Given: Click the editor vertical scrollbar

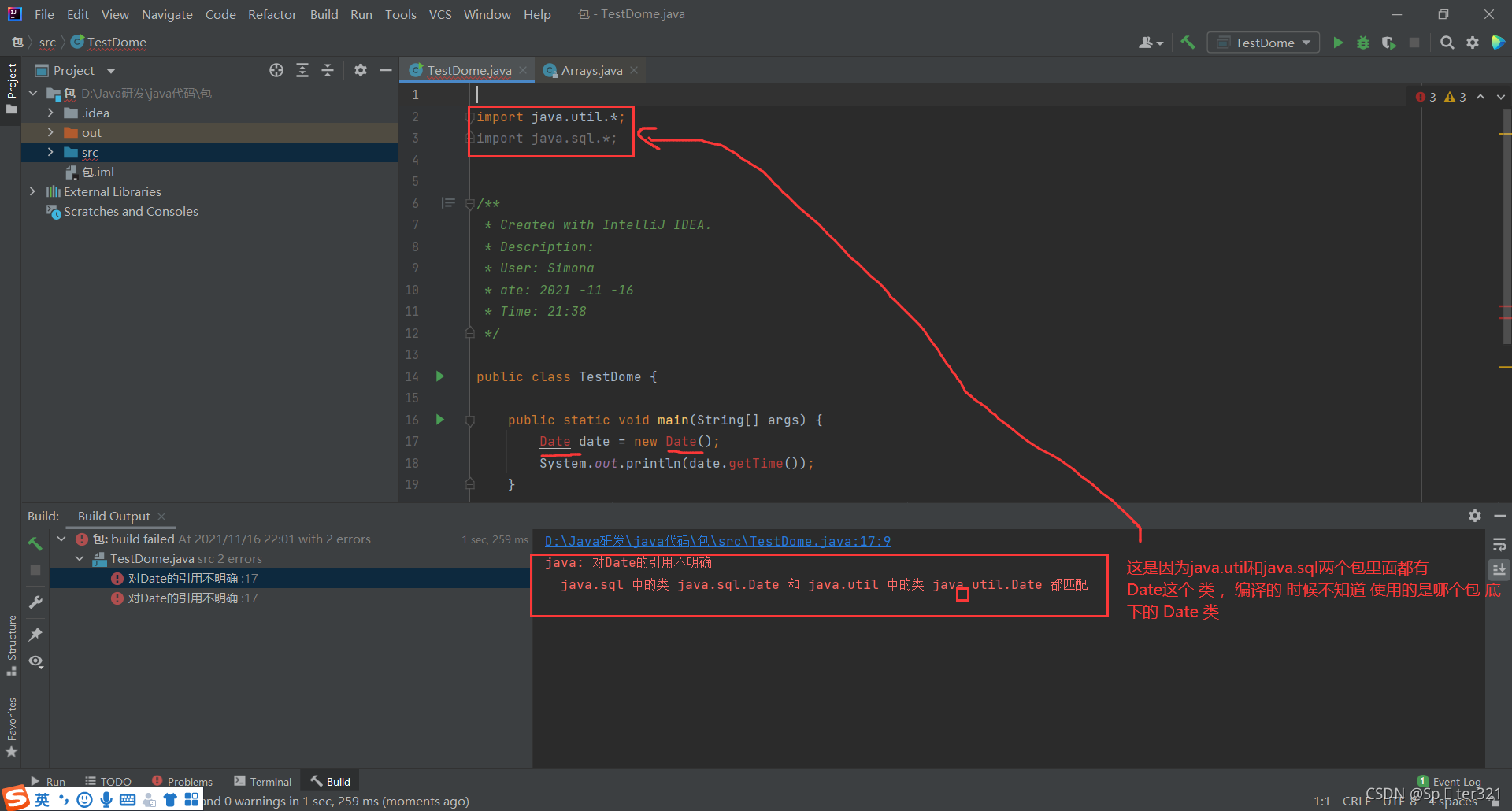Looking at the screenshot, I should [1506, 227].
